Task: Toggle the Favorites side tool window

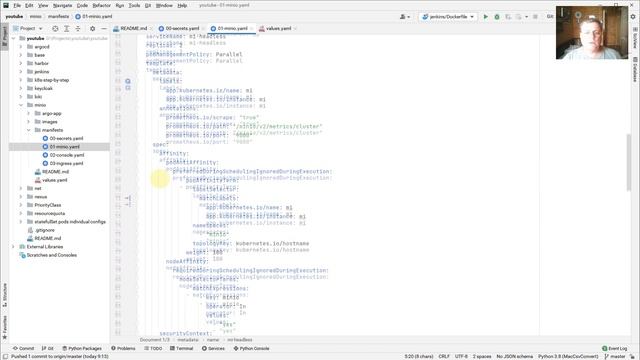Action: [x=4, y=327]
